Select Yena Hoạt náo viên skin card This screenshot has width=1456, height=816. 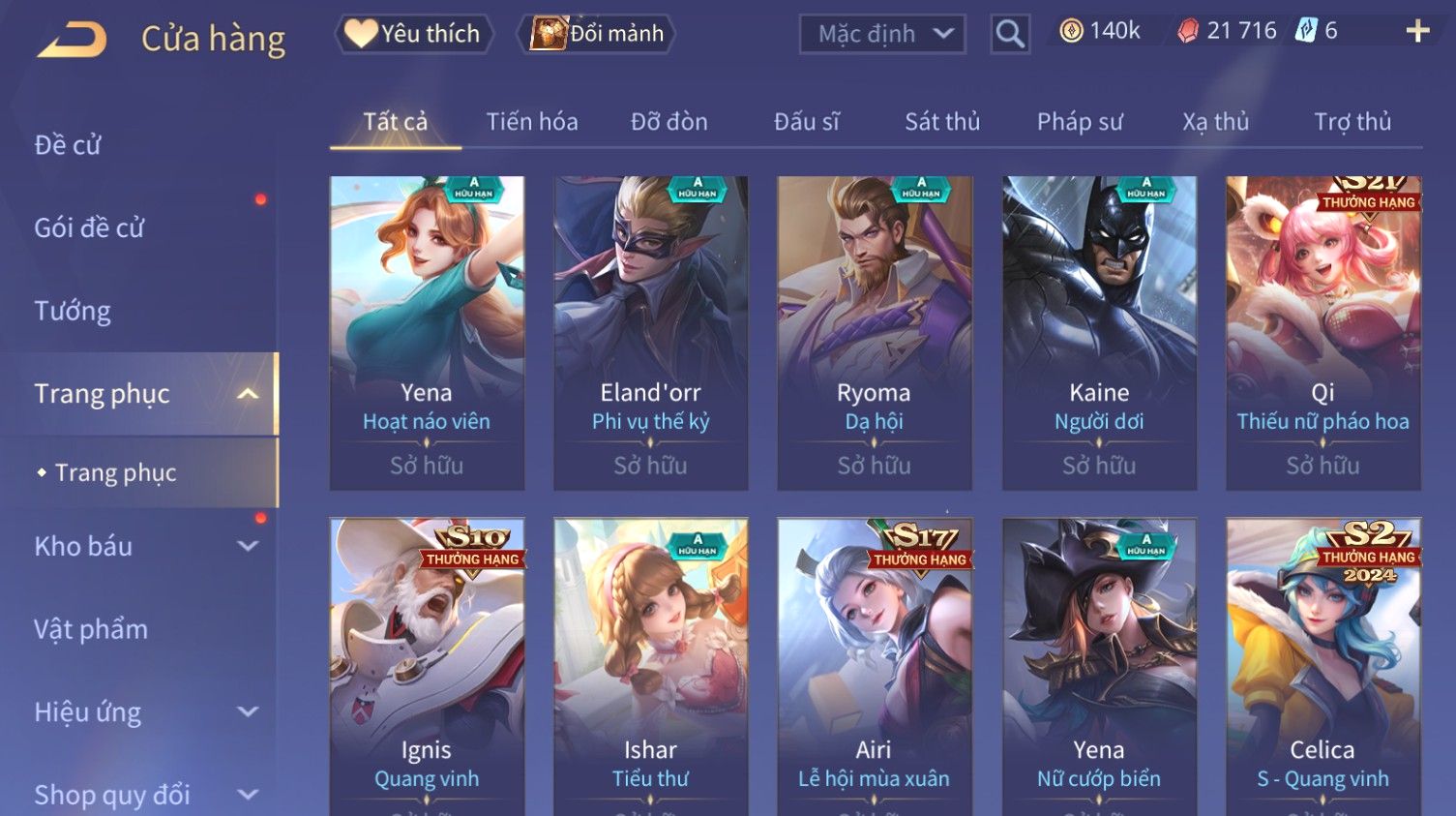[427, 332]
